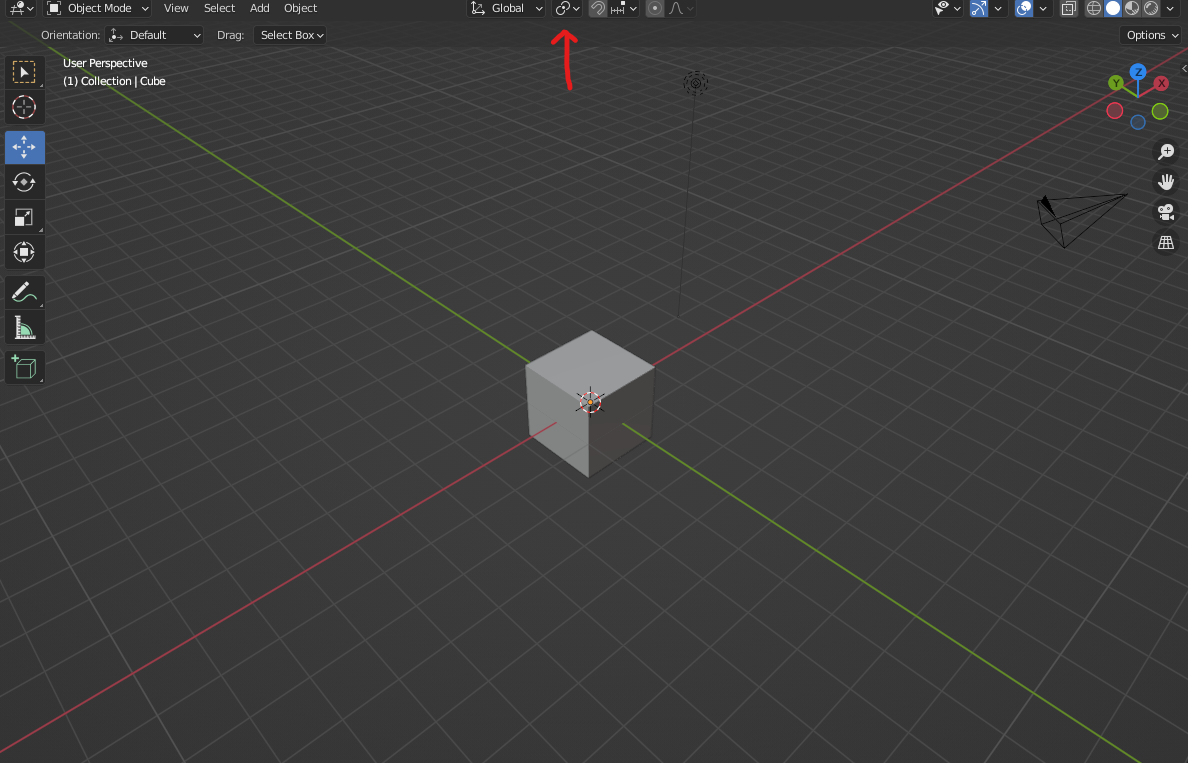
Task: Toggle Show Overlays button
Action: [x=1024, y=8]
